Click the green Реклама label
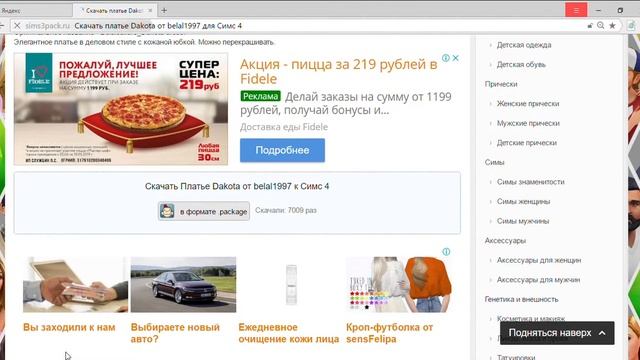Screen dimensions: 640x360 point(260,96)
